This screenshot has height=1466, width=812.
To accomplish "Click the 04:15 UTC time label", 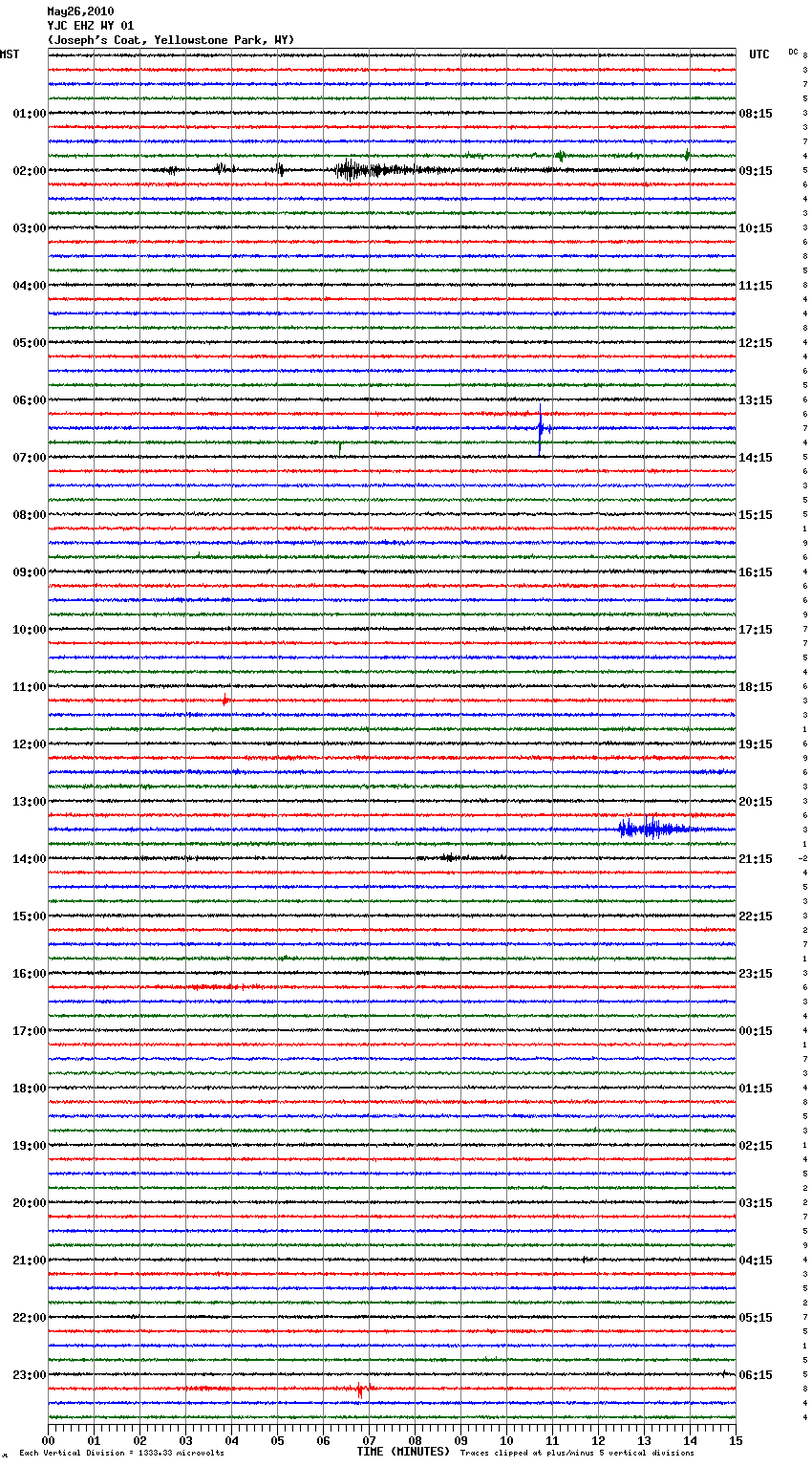I will pos(756,1261).
